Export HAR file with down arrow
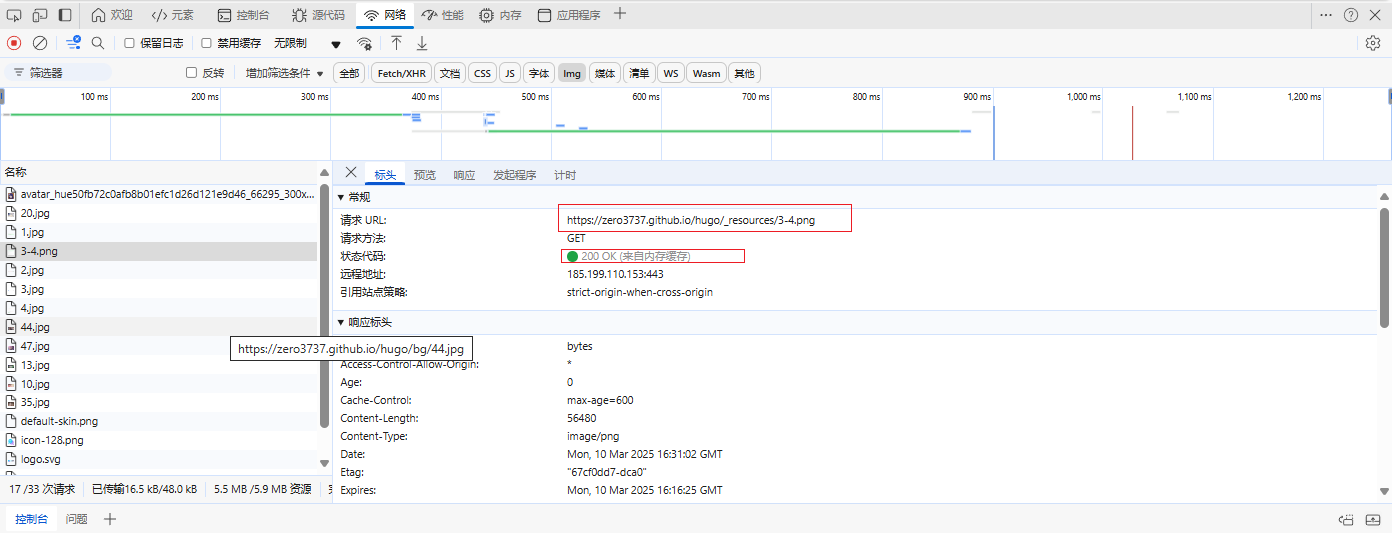The image size is (1392, 533). tap(422, 43)
